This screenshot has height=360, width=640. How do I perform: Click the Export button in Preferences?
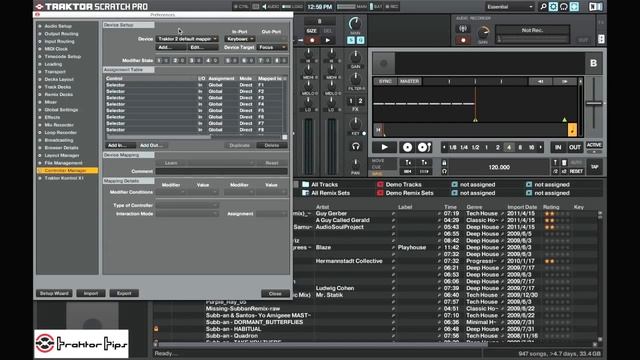[x=124, y=293]
